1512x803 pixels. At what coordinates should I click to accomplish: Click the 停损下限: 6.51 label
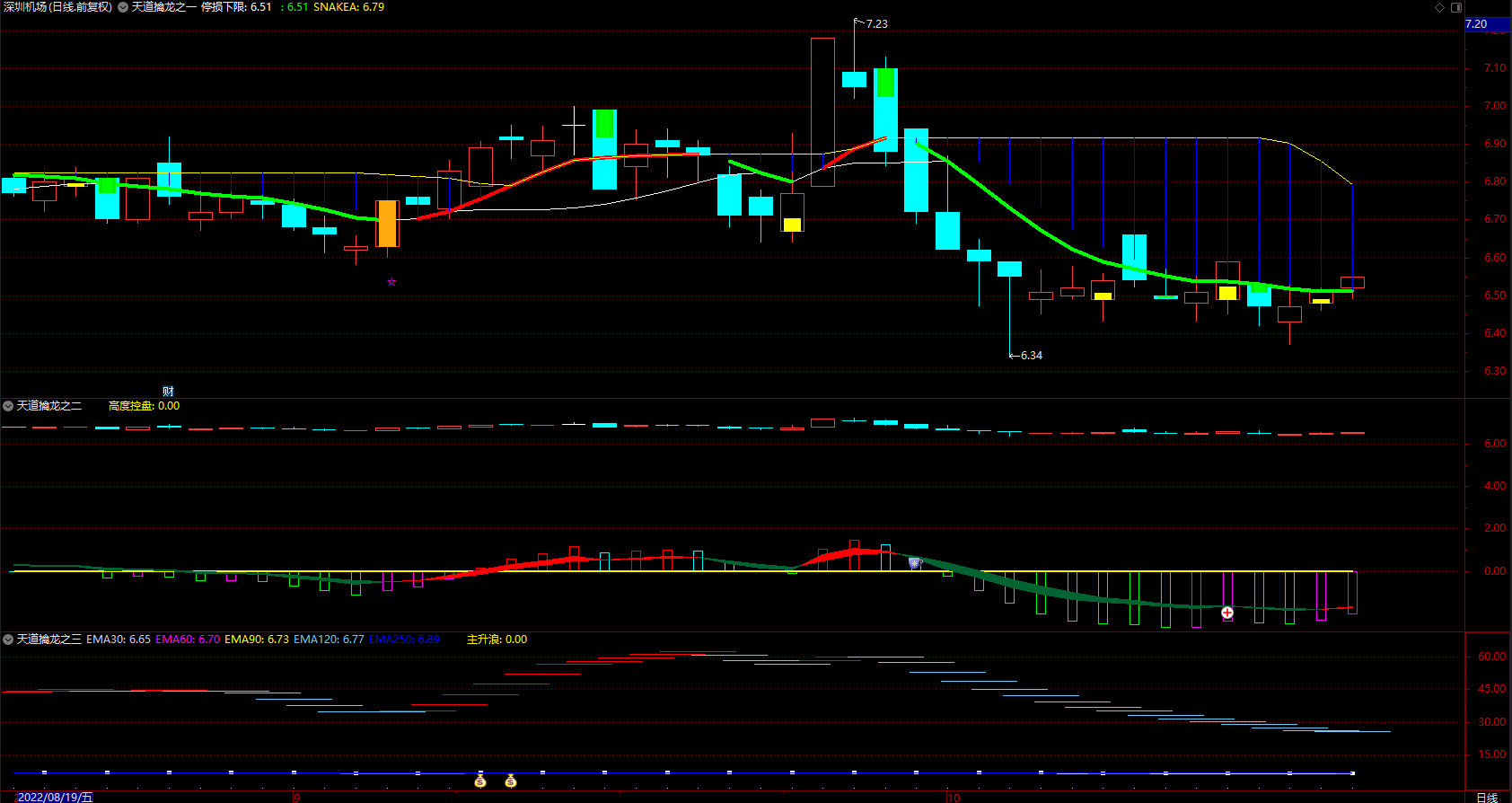pos(236,7)
